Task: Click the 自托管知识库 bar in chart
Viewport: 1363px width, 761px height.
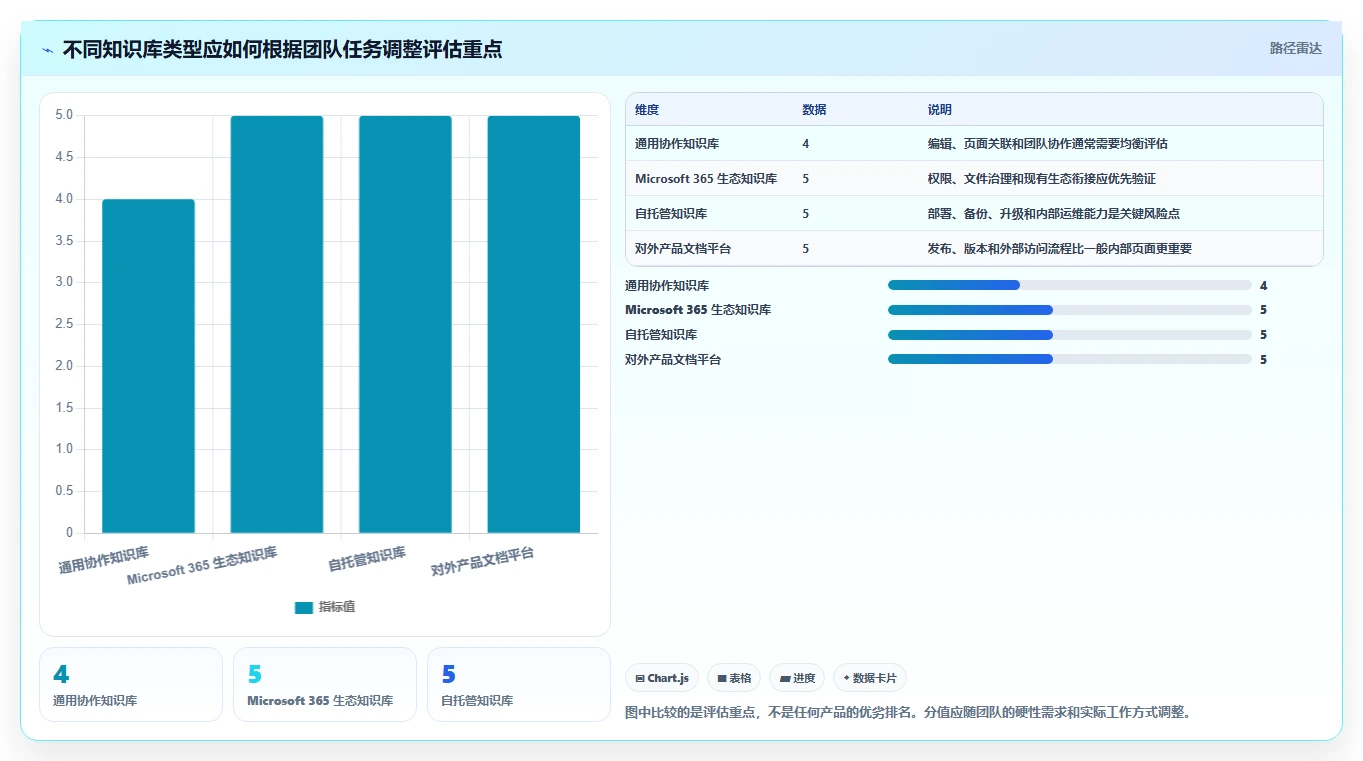Action: pyautogui.click(x=405, y=324)
